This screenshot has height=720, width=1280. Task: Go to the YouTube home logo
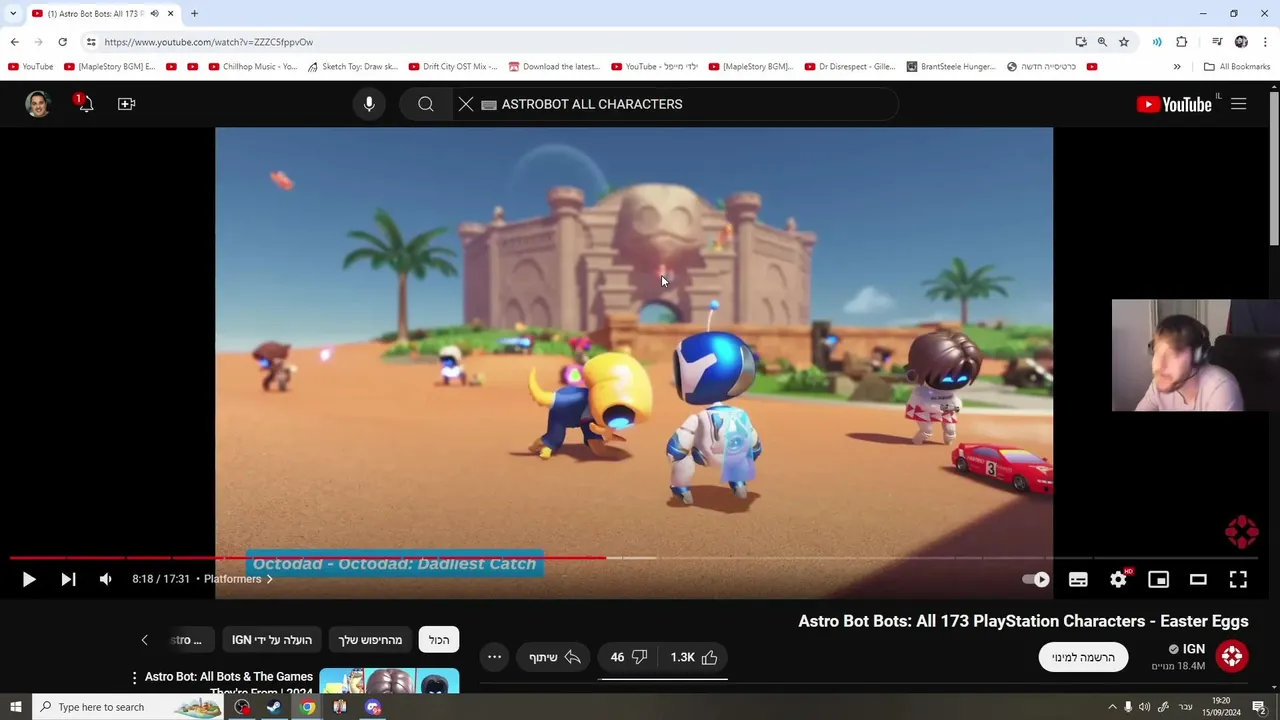(x=1174, y=104)
